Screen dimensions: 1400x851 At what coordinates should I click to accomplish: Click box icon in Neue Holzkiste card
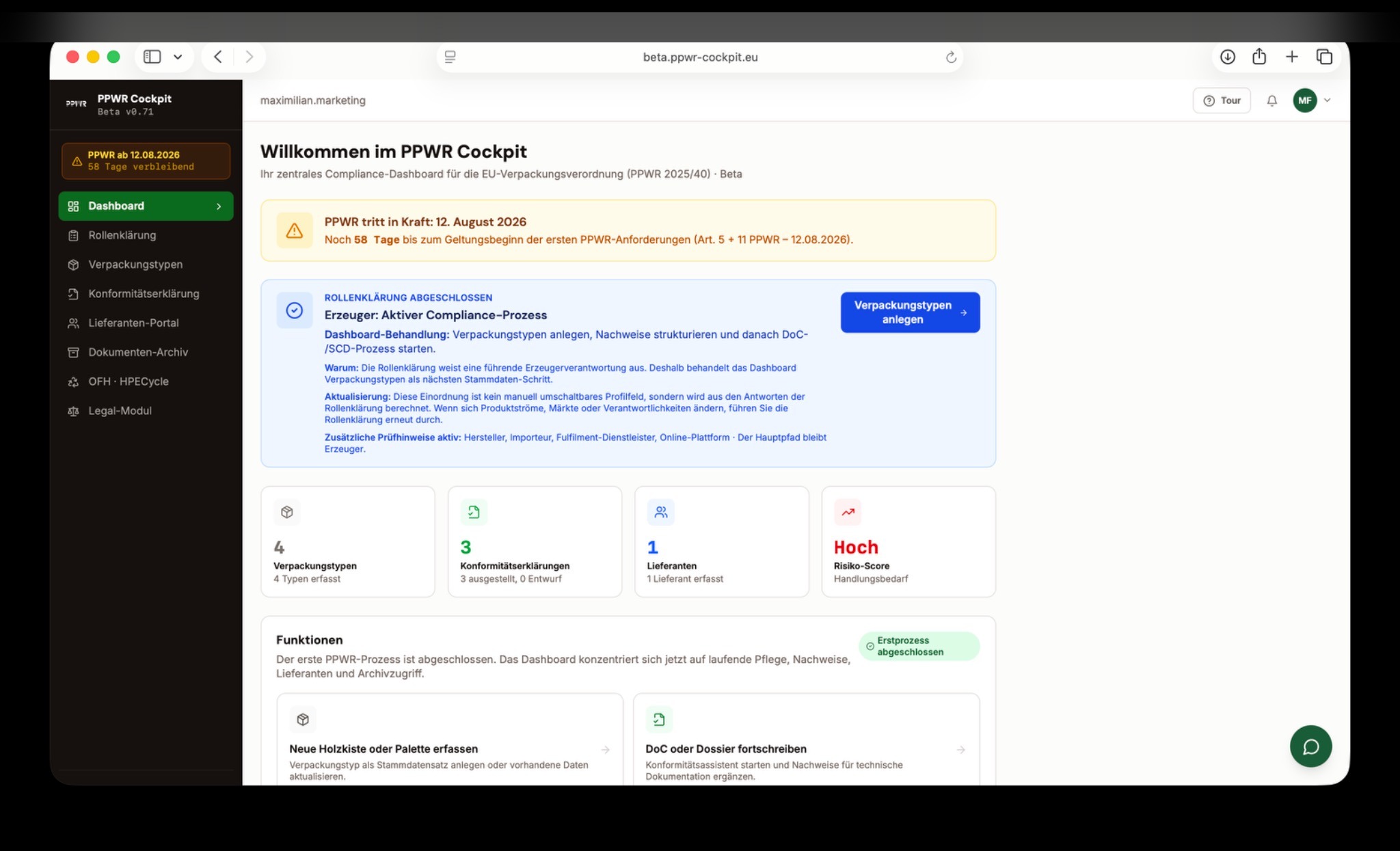(x=303, y=719)
